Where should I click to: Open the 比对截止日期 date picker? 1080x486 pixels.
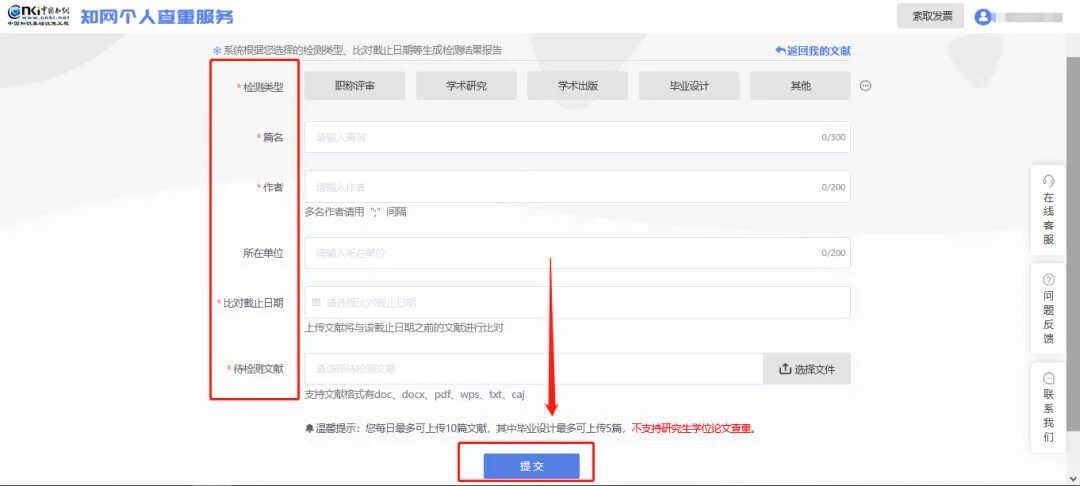click(577, 302)
